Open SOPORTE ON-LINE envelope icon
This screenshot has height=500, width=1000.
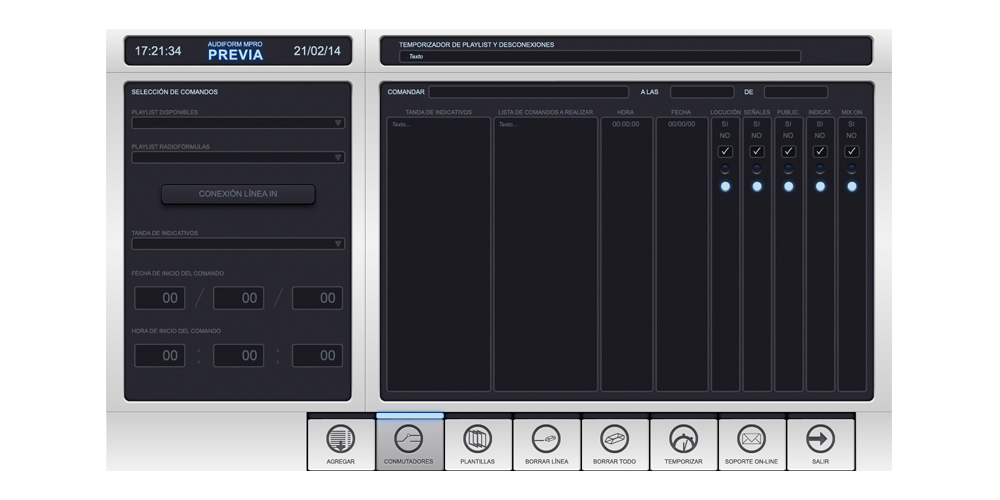752,439
